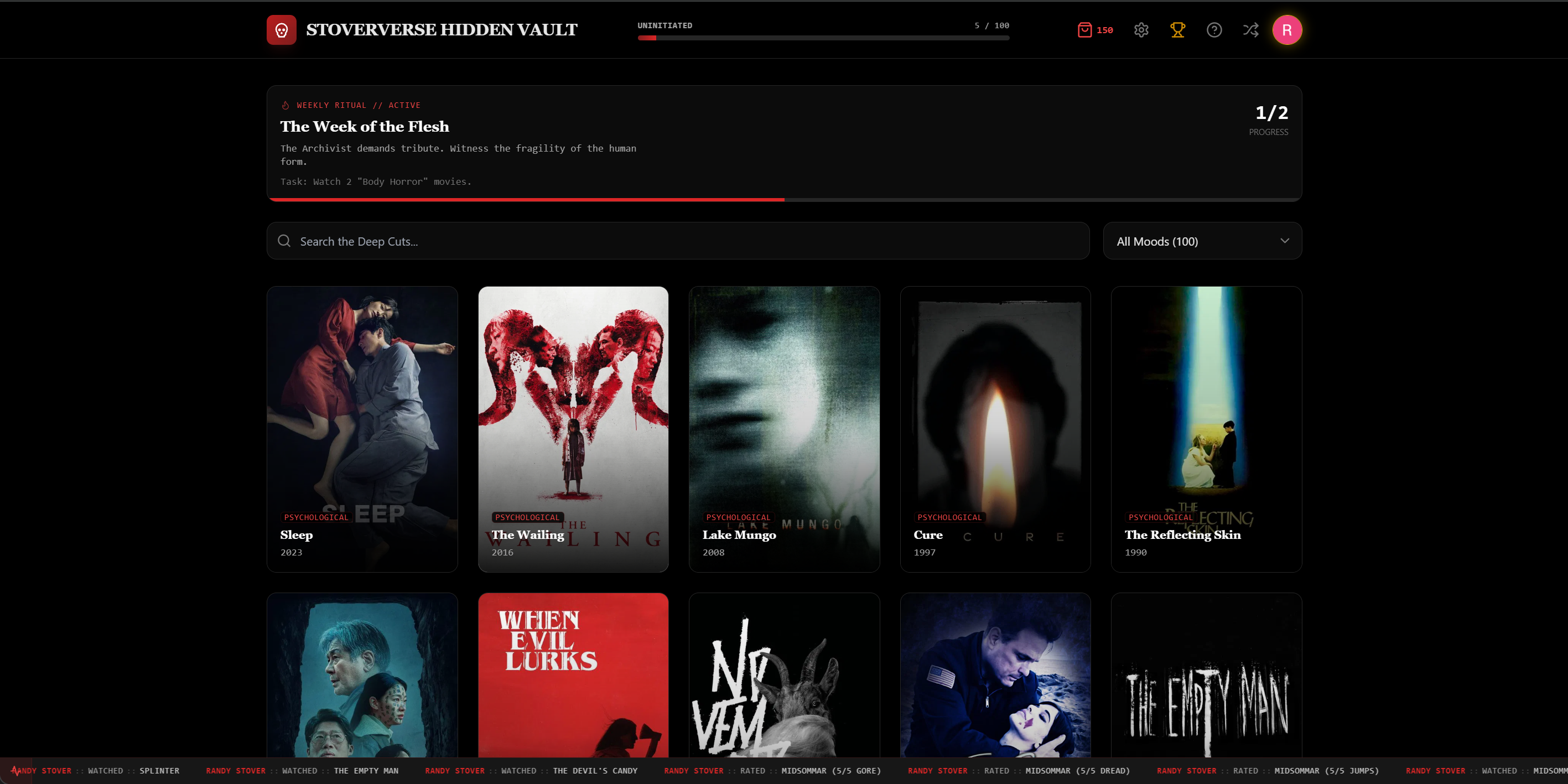
Task: Open the Sleep movie poster card
Action: tap(362, 429)
